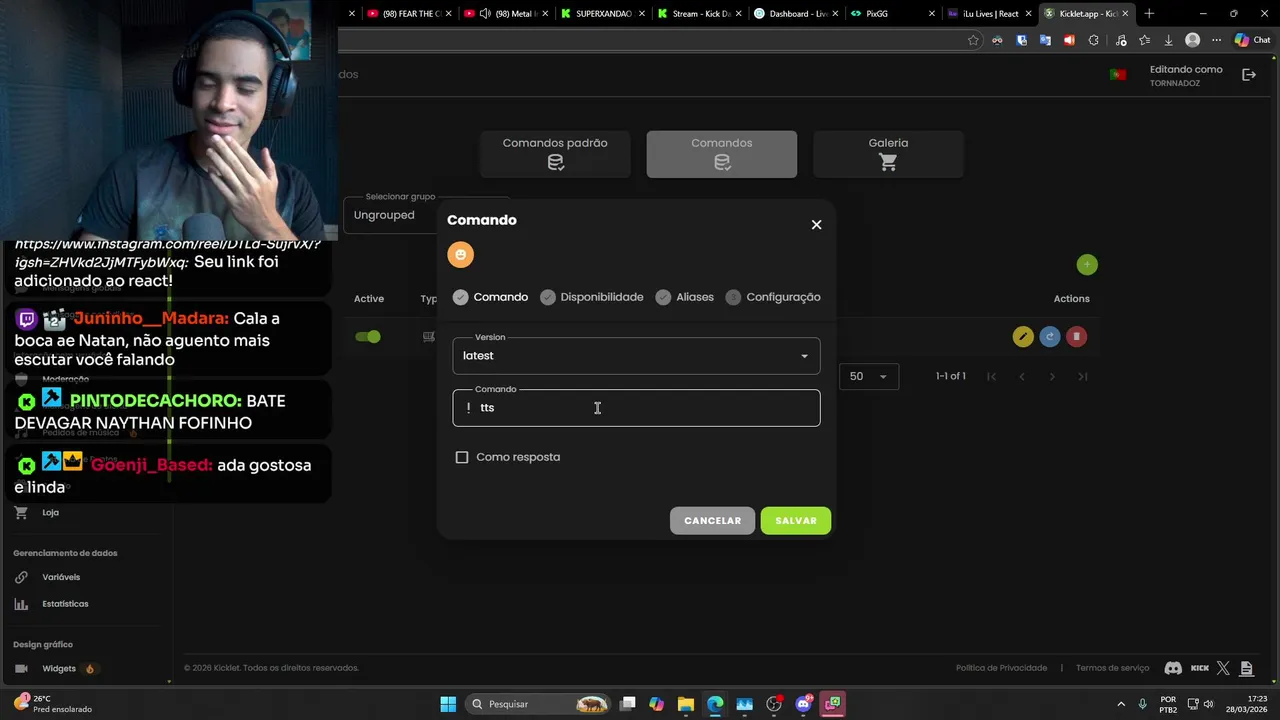The height and width of the screenshot is (720, 1280).
Task: Click the next page arrow in pagination
Action: [x=1052, y=377]
